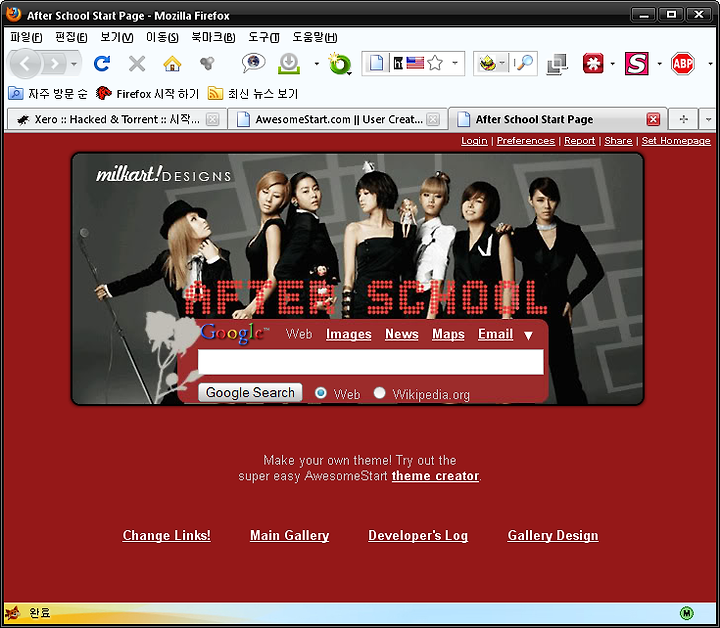Click the gray three-circles toolbar icon

(x=207, y=63)
